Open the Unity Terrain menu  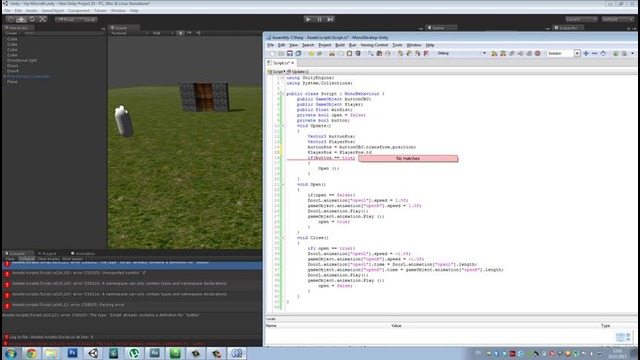(x=100, y=11)
